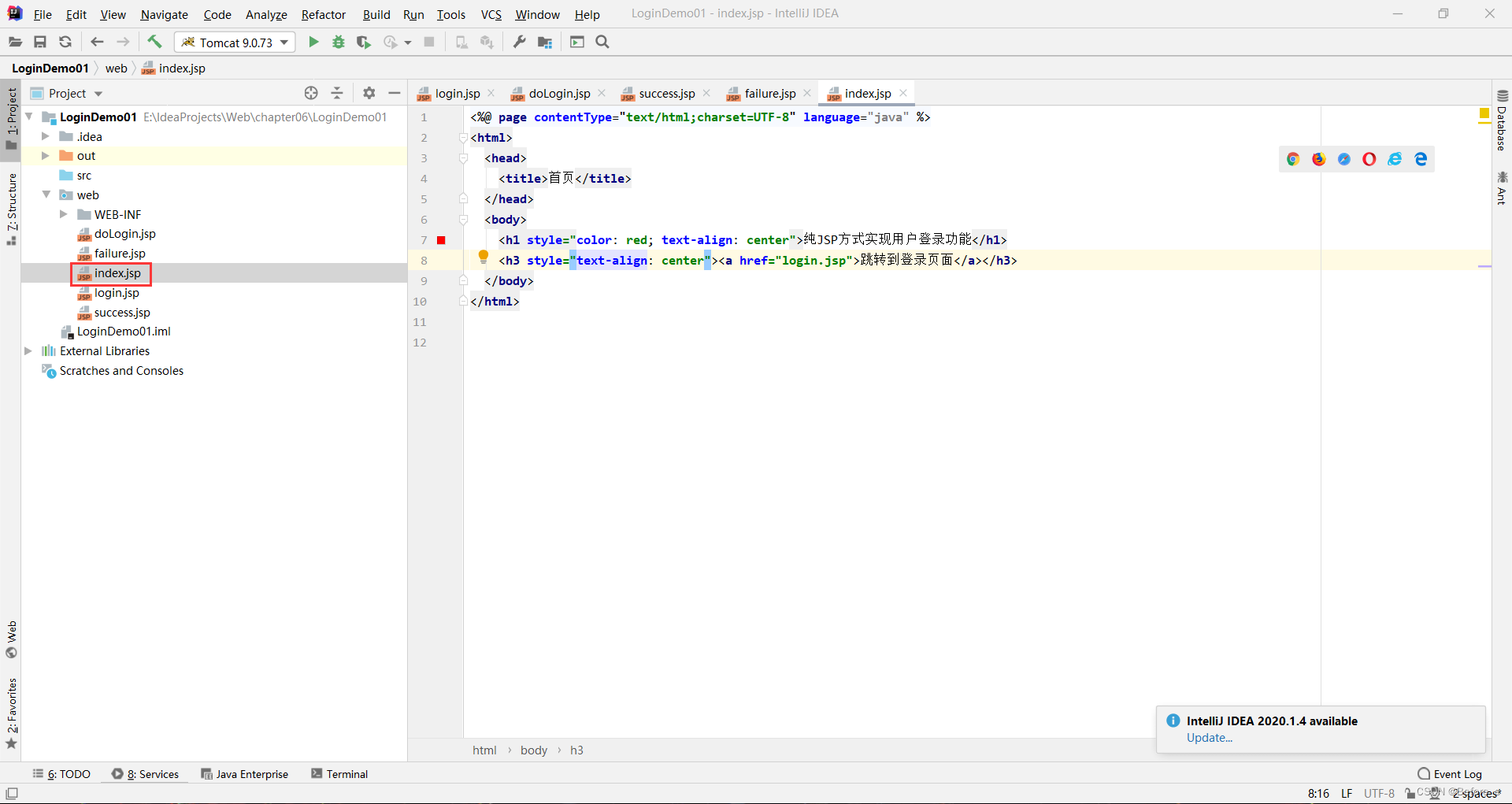The width and height of the screenshot is (1512, 804).
Task: Open the dropdown arrow next to Profile icon
Action: [x=408, y=43]
